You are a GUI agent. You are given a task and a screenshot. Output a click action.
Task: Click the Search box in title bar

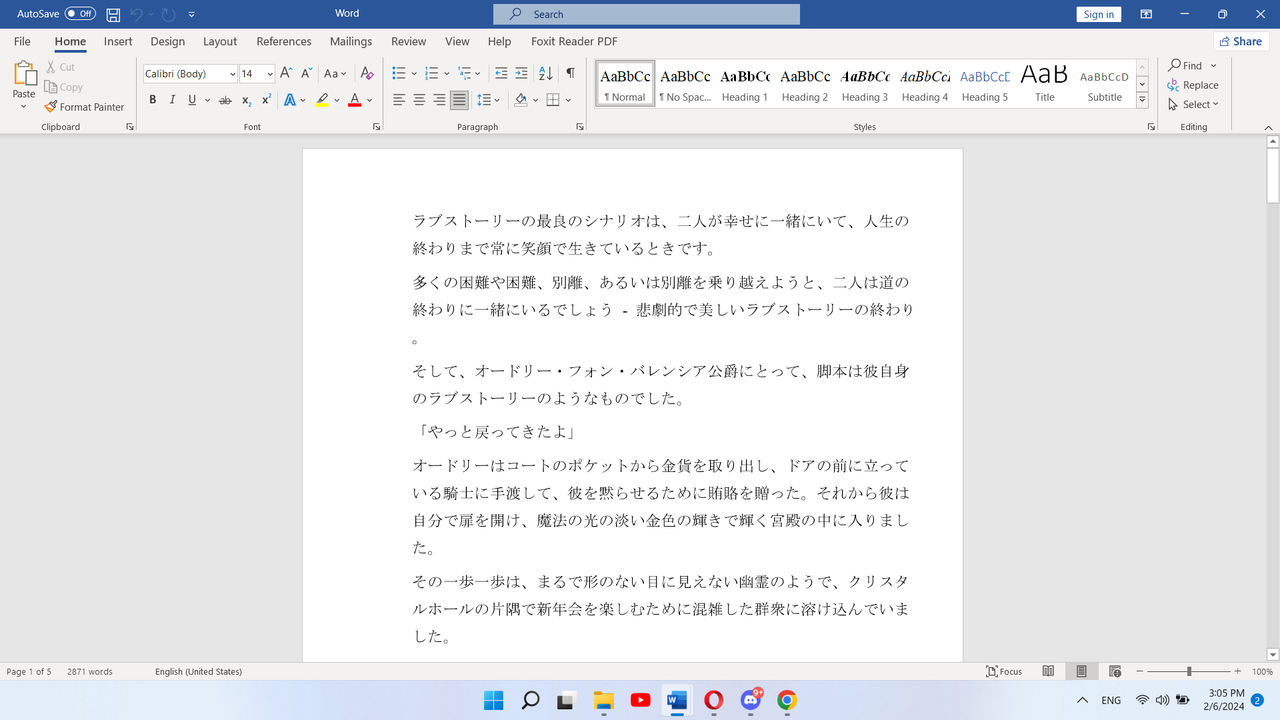pyautogui.click(x=646, y=14)
